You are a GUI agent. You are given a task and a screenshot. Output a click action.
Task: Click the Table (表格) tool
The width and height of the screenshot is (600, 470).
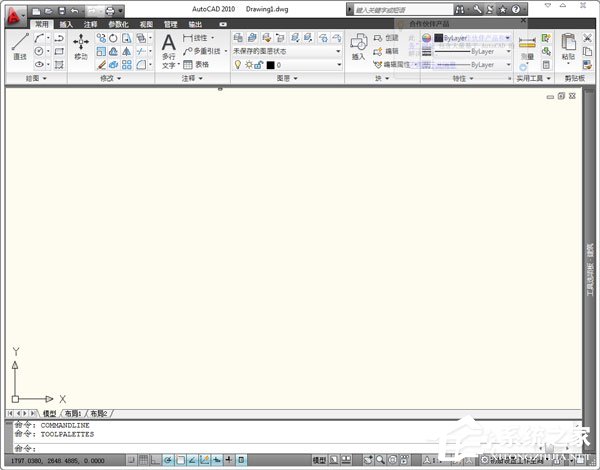(196, 64)
